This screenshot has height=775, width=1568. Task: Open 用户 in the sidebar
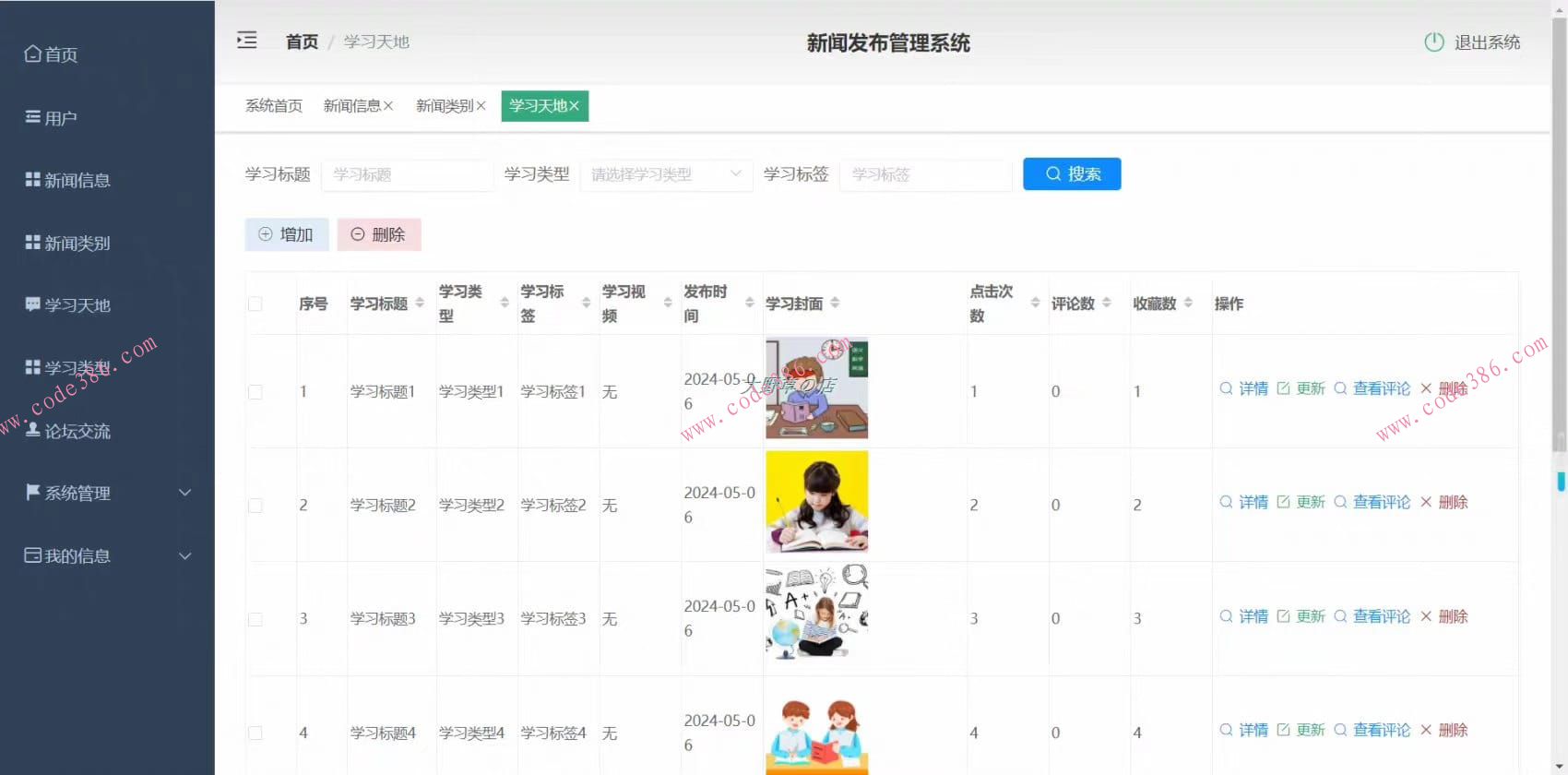click(51, 118)
